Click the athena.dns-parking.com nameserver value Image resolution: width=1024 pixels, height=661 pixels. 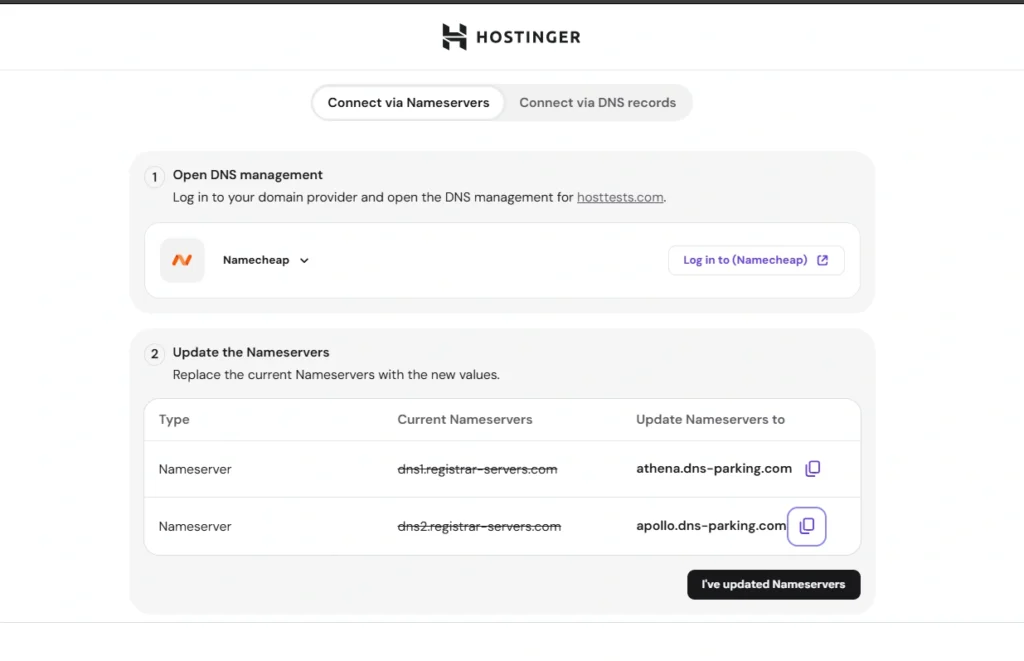point(714,468)
